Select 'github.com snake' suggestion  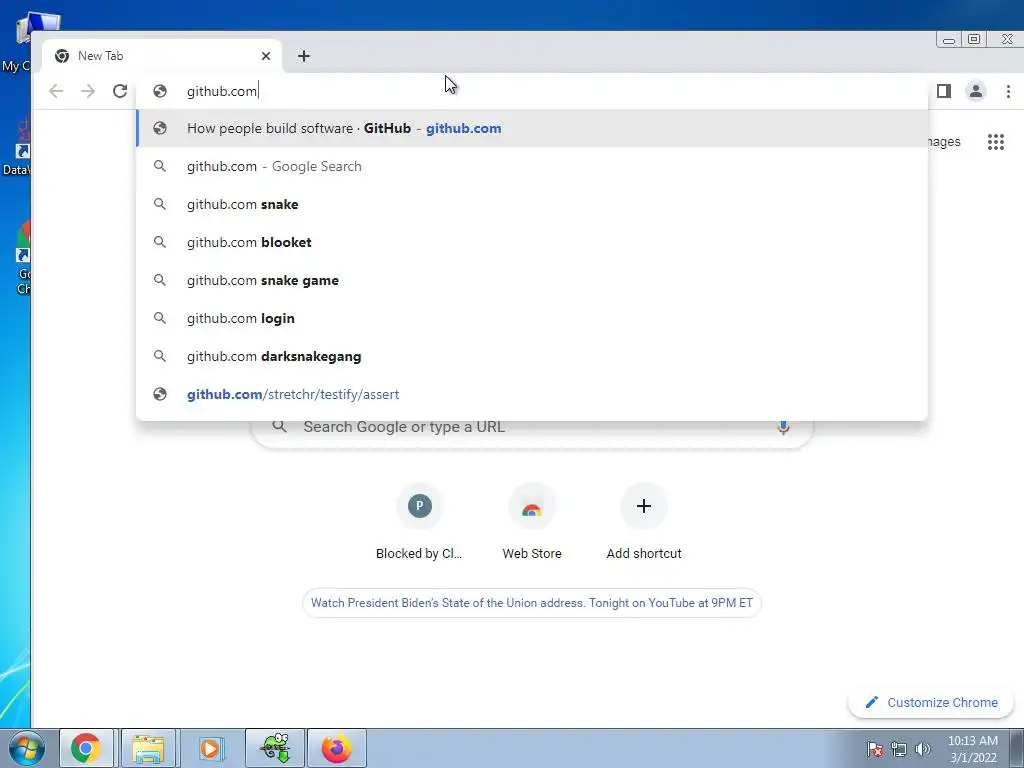coord(532,204)
